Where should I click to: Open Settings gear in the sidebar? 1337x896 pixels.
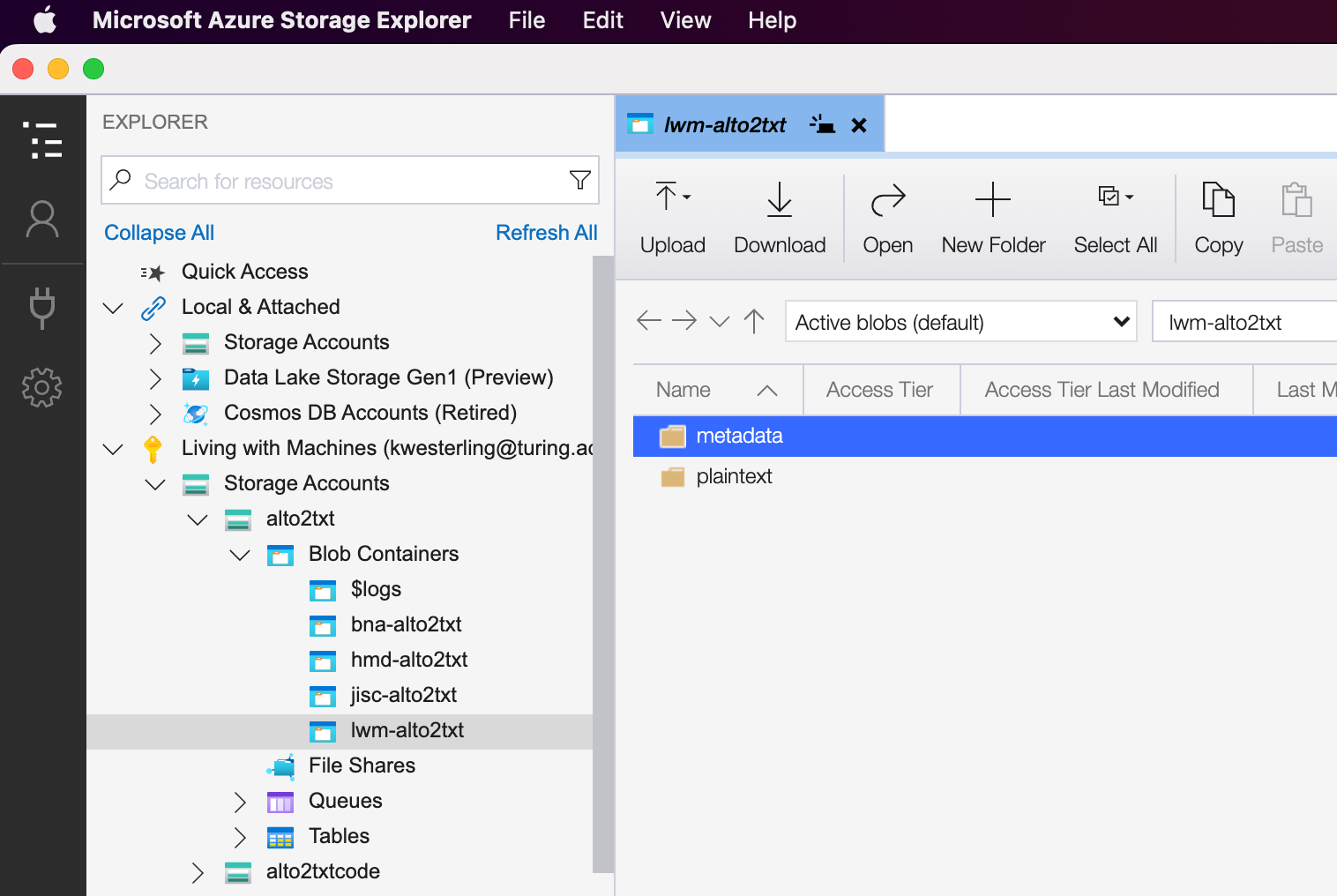(42, 387)
